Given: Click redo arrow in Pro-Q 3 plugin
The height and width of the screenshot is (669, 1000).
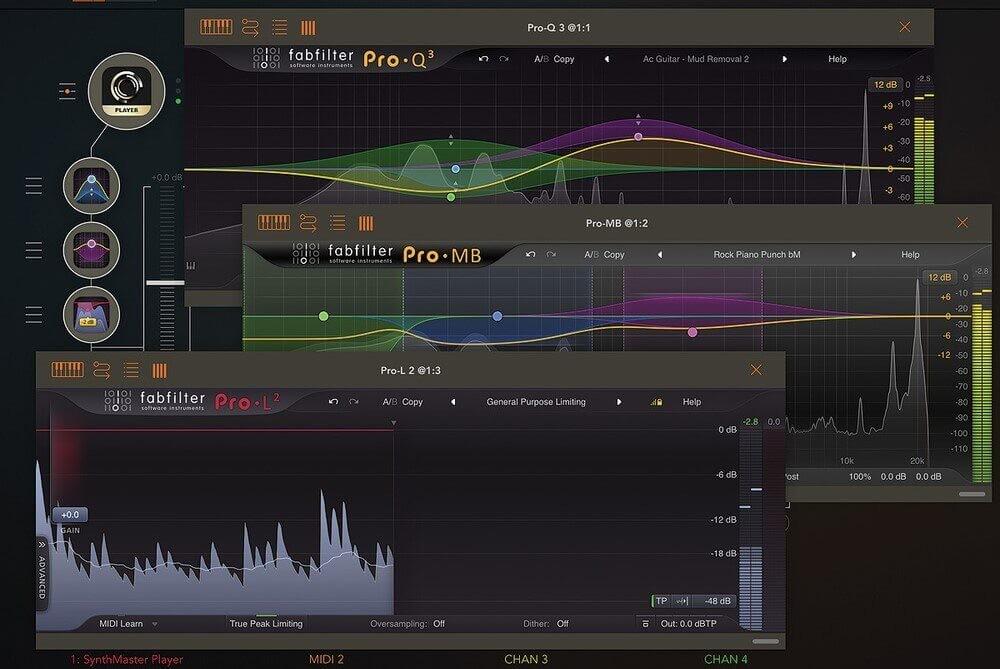Looking at the screenshot, I should [x=504, y=59].
